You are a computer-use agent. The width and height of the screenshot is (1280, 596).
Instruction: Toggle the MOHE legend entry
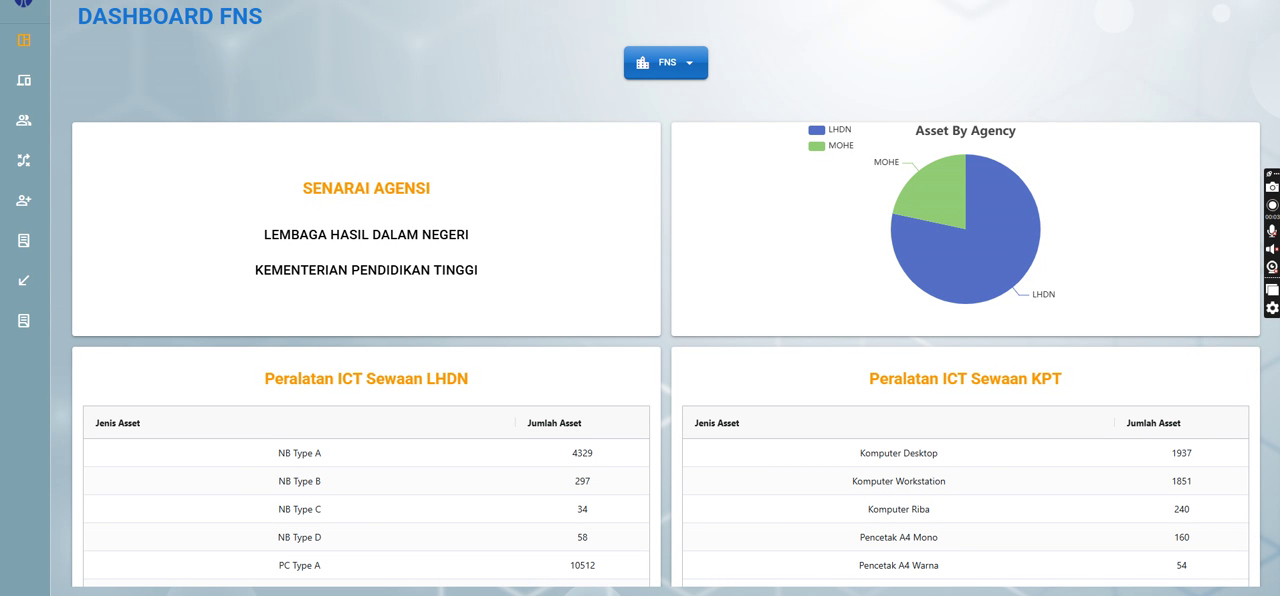[x=831, y=146]
